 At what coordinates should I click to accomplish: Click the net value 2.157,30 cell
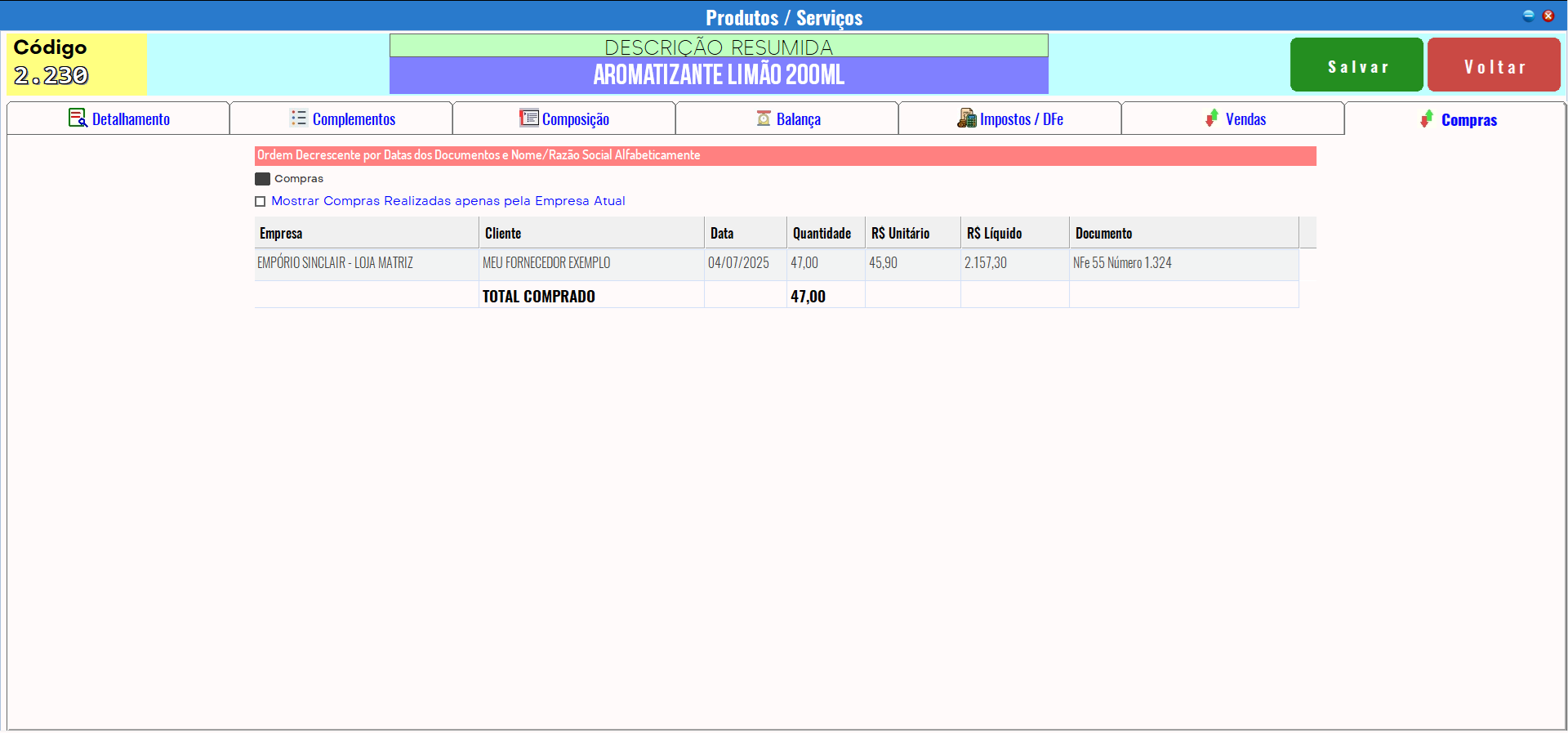pyautogui.click(x=1015, y=263)
